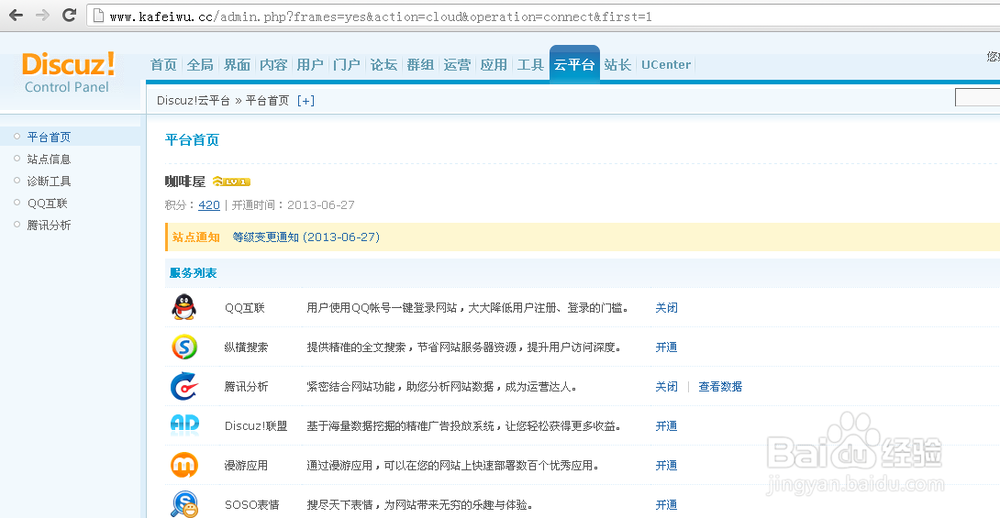Open the 内容 top menu

(274, 64)
